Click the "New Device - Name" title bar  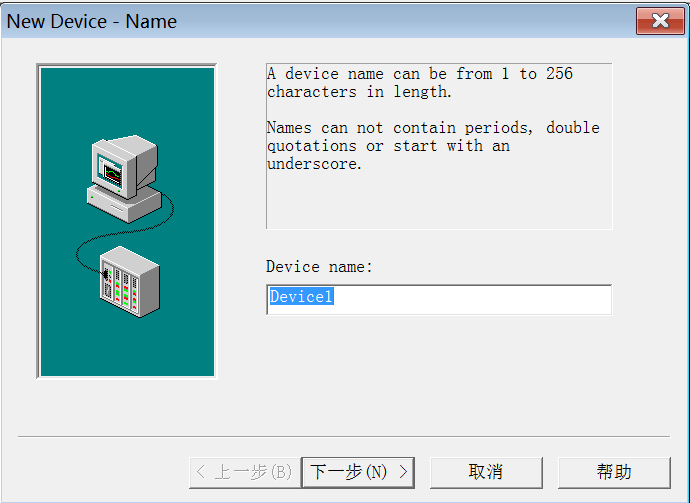[x=300, y=21]
